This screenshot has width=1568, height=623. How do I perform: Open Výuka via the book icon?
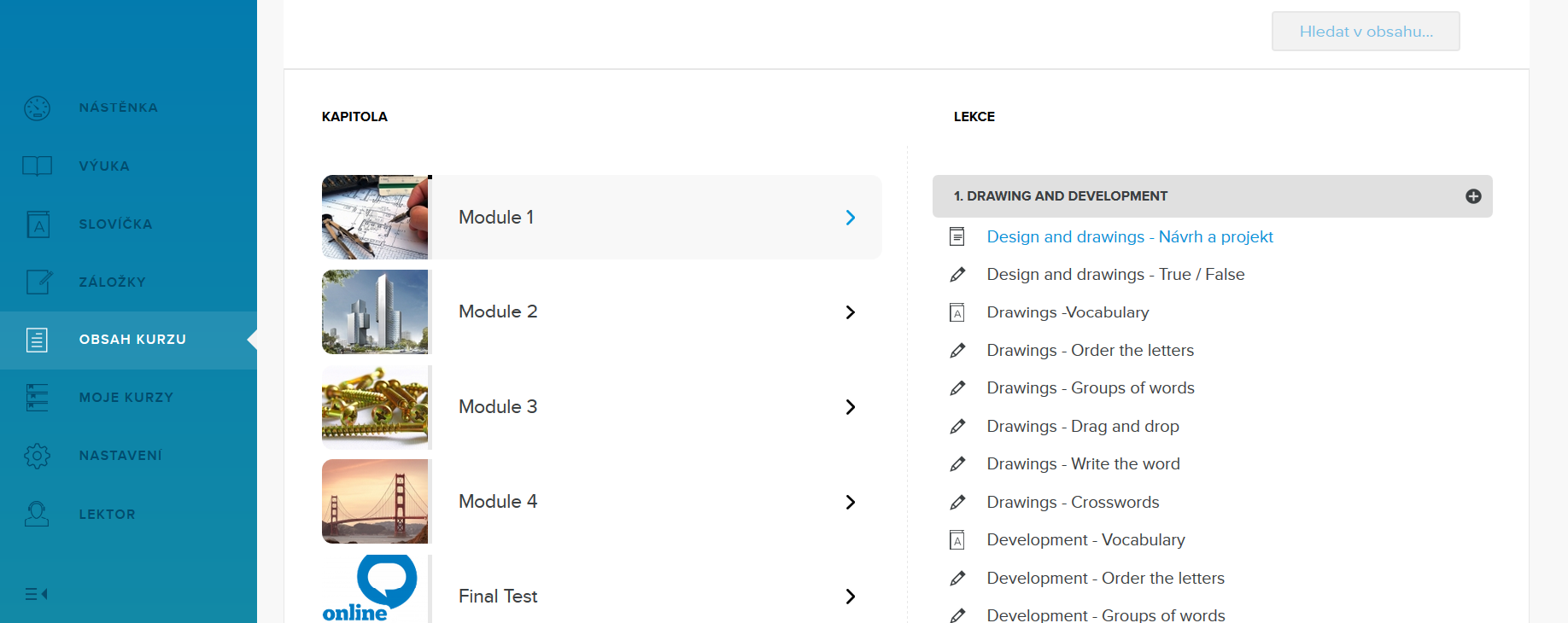pos(38,166)
